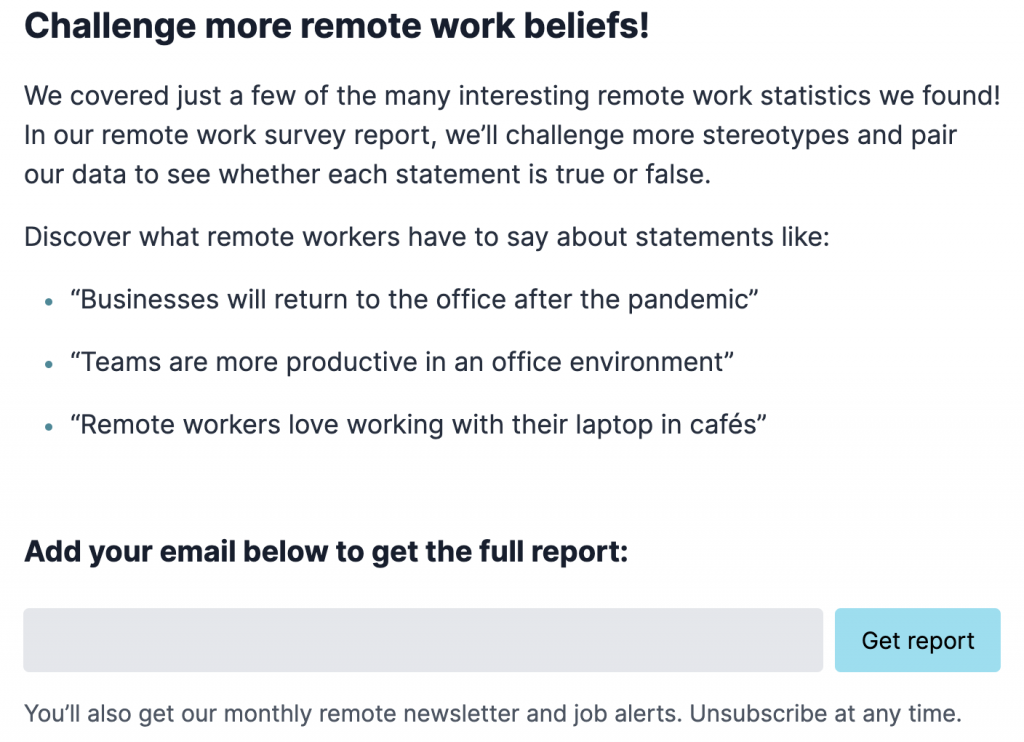This screenshot has width=1024, height=742.
Task: Click the "Challenge more remote work beliefs!" heading
Action: 337,25
